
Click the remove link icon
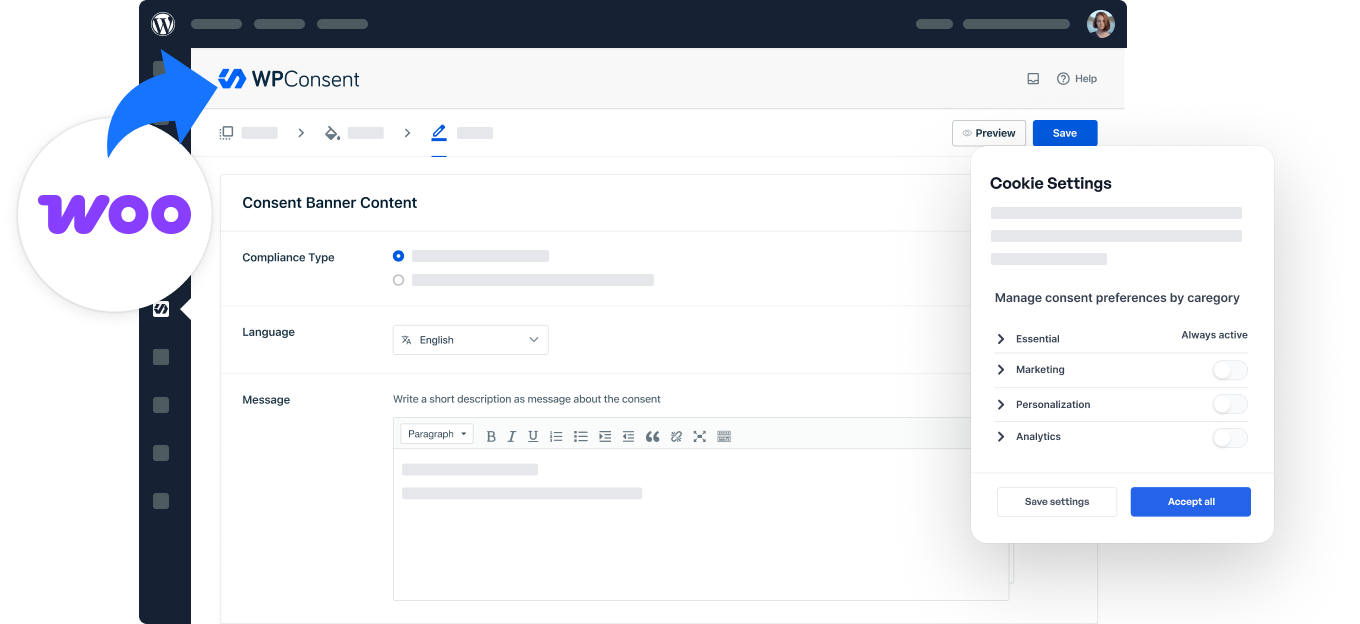pyautogui.click(x=676, y=436)
